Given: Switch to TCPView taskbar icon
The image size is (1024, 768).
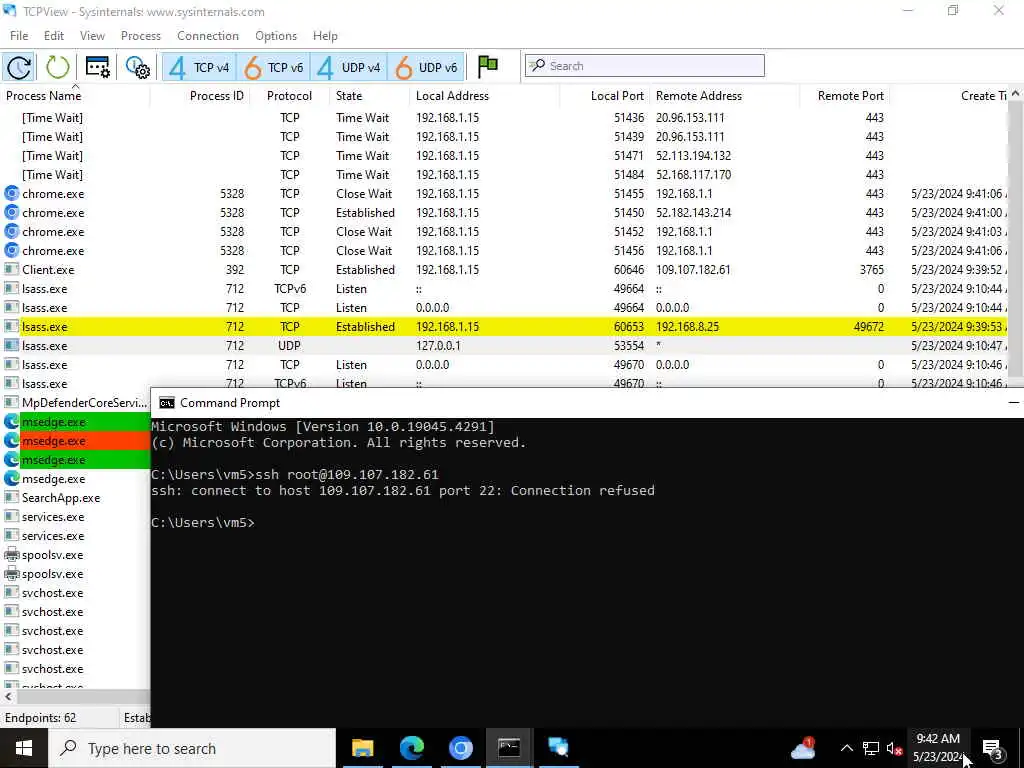Looking at the screenshot, I should tap(558, 748).
